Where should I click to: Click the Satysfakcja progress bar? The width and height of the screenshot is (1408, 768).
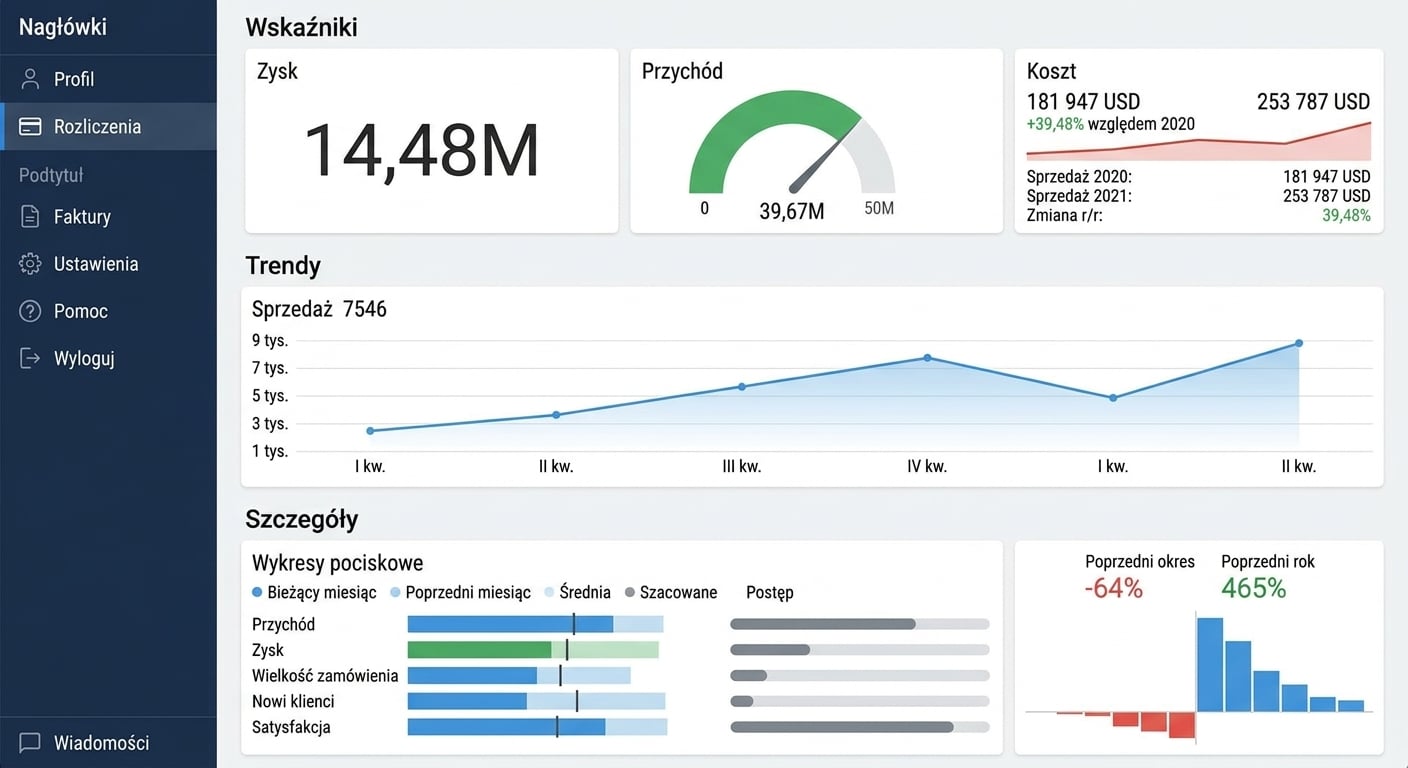[x=860, y=727]
